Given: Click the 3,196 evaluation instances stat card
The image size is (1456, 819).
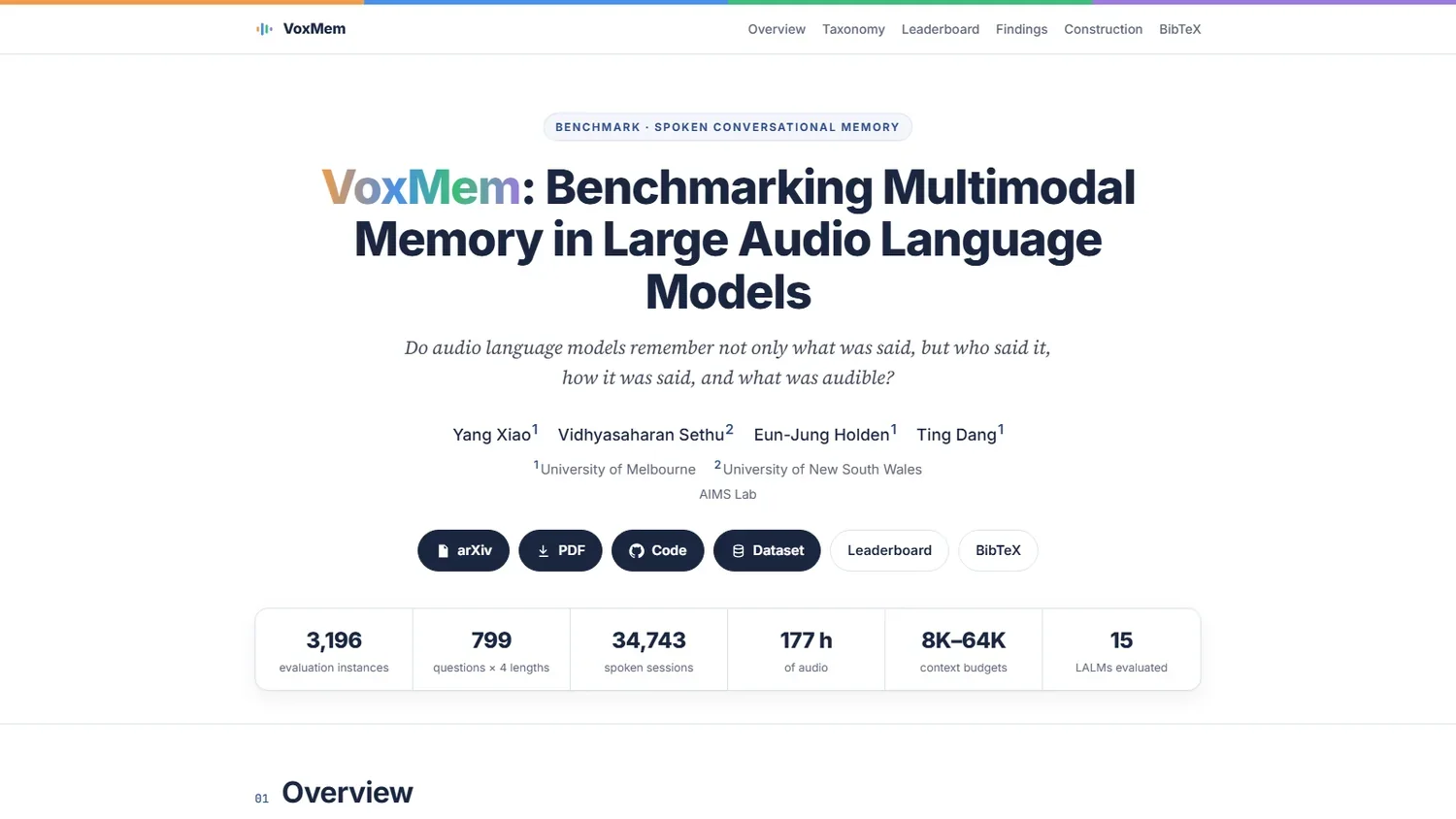Looking at the screenshot, I should click(x=334, y=650).
